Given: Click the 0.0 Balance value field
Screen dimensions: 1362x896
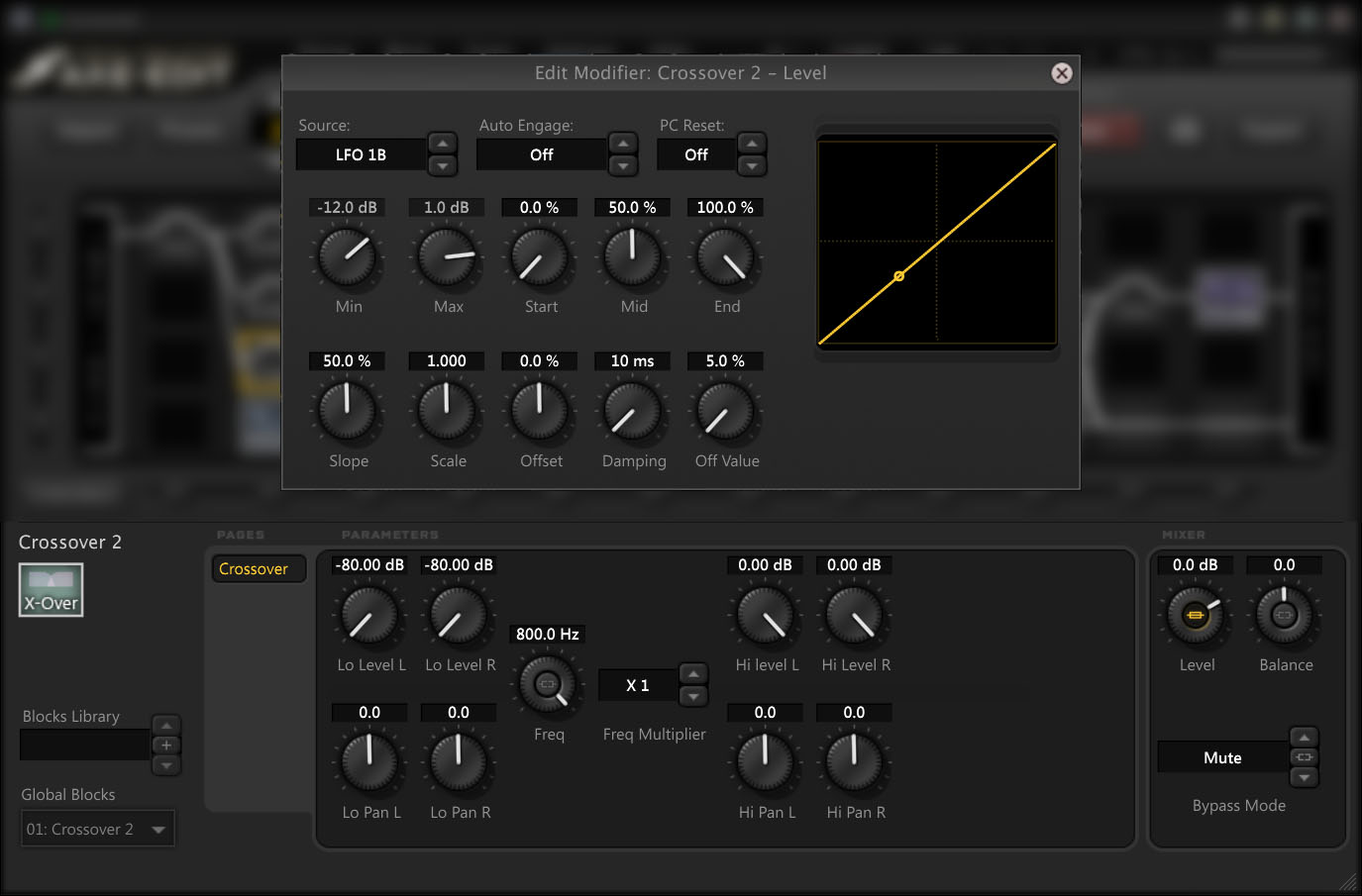Looking at the screenshot, I should (1284, 565).
